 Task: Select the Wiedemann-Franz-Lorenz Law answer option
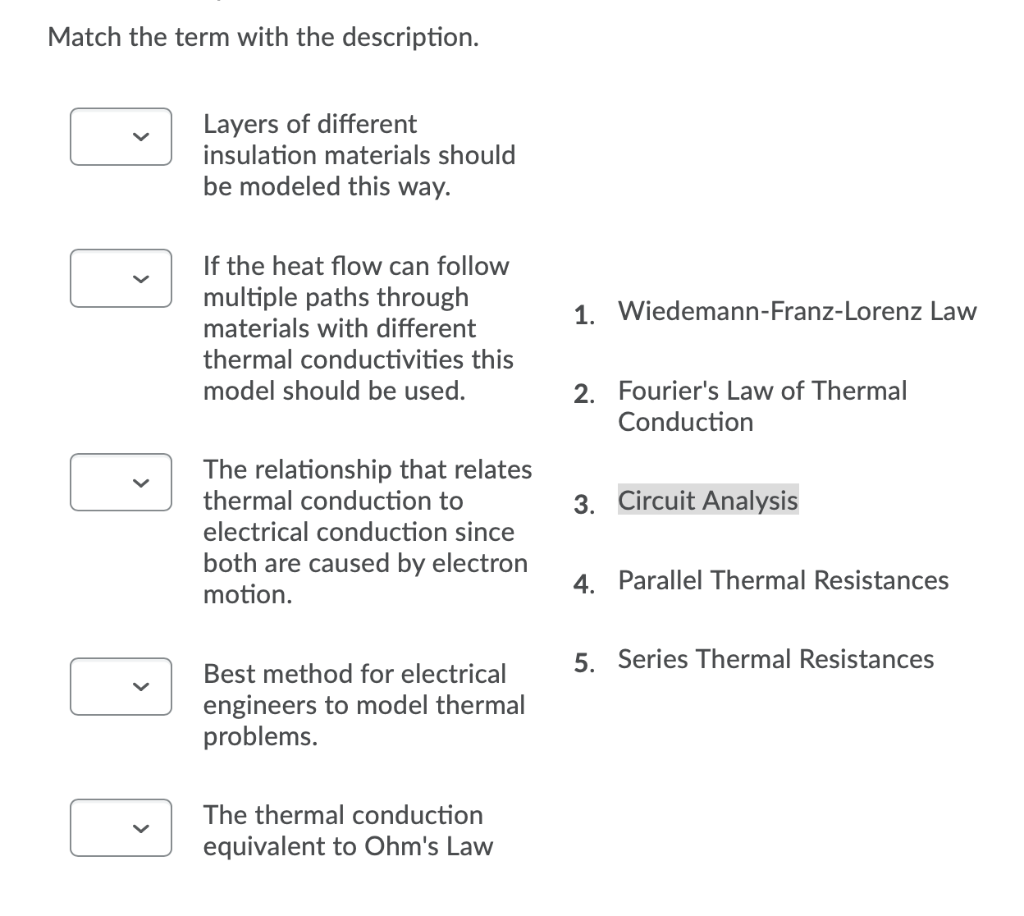[797, 311]
